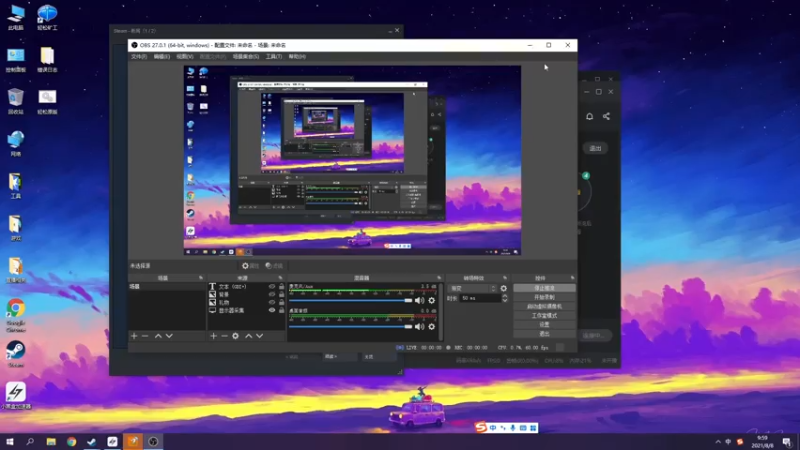Click the Filters button in the source toolbar
800x450 pixels.
point(274,266)
